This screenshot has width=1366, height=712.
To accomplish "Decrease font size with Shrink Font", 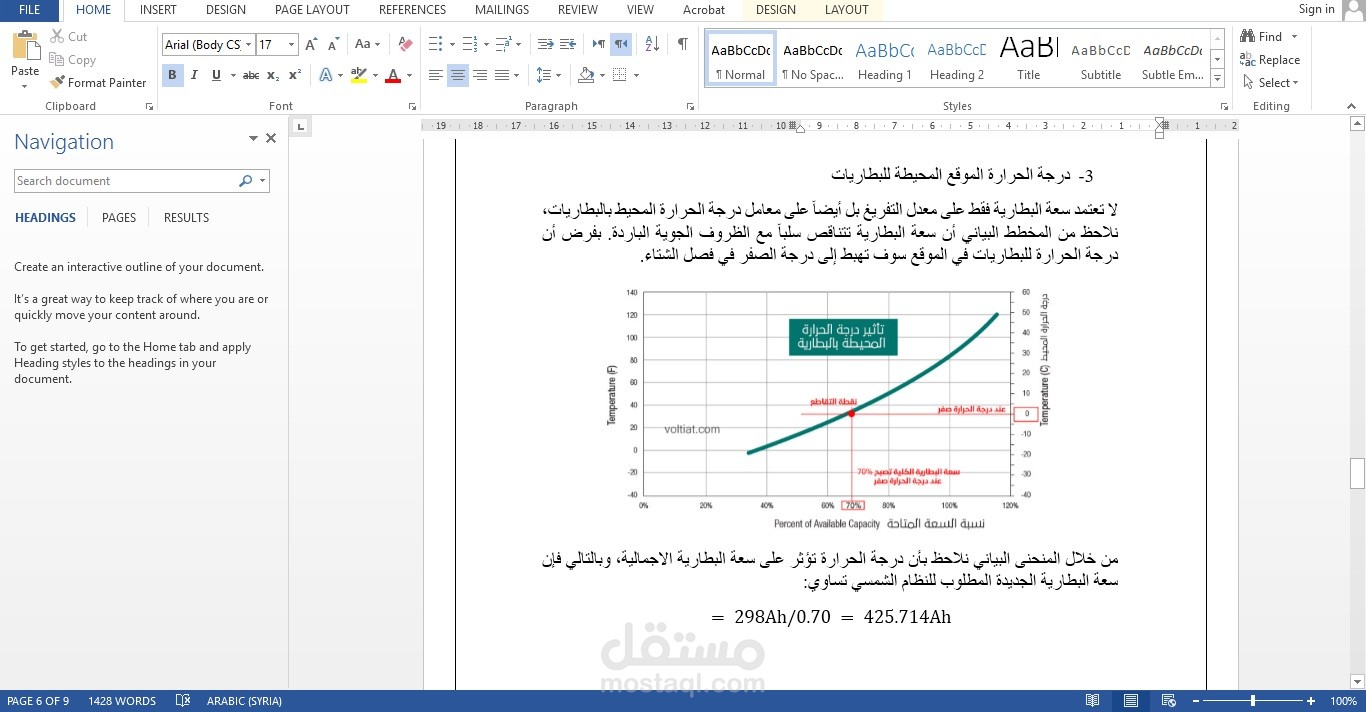I will pos(333,44).
